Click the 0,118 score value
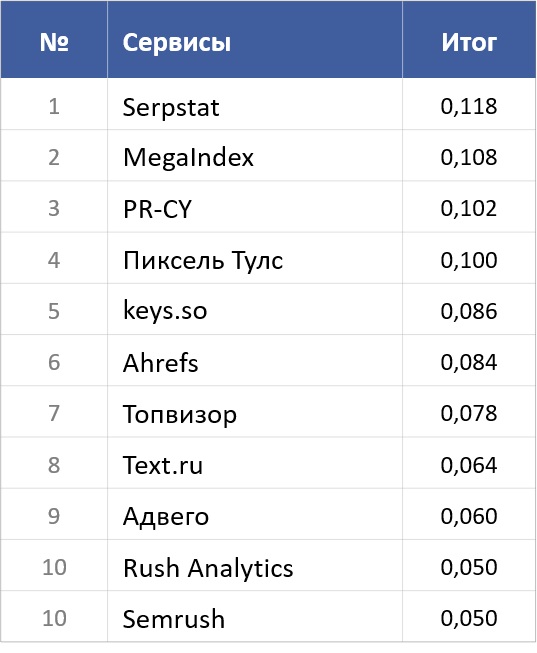Screen dimensions: 537x653 pyautogui.click(x=469, y=106)
